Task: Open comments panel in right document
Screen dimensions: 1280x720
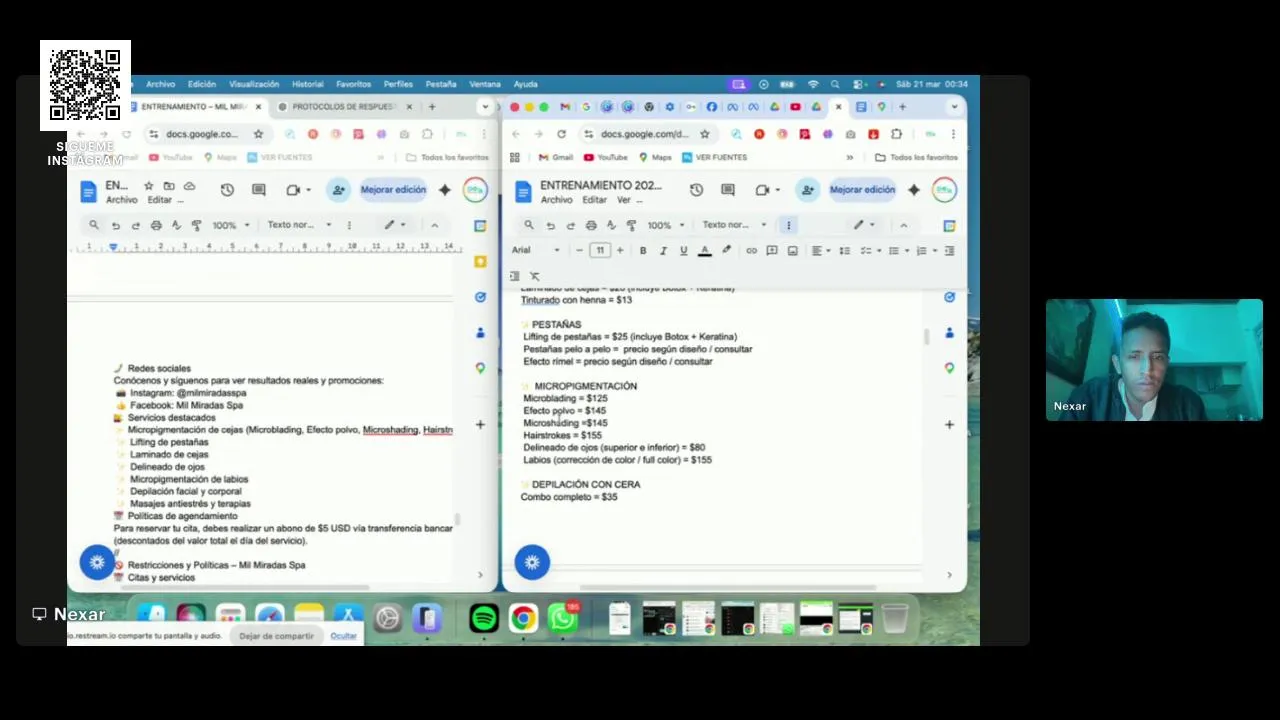Action: coord(728,190)
